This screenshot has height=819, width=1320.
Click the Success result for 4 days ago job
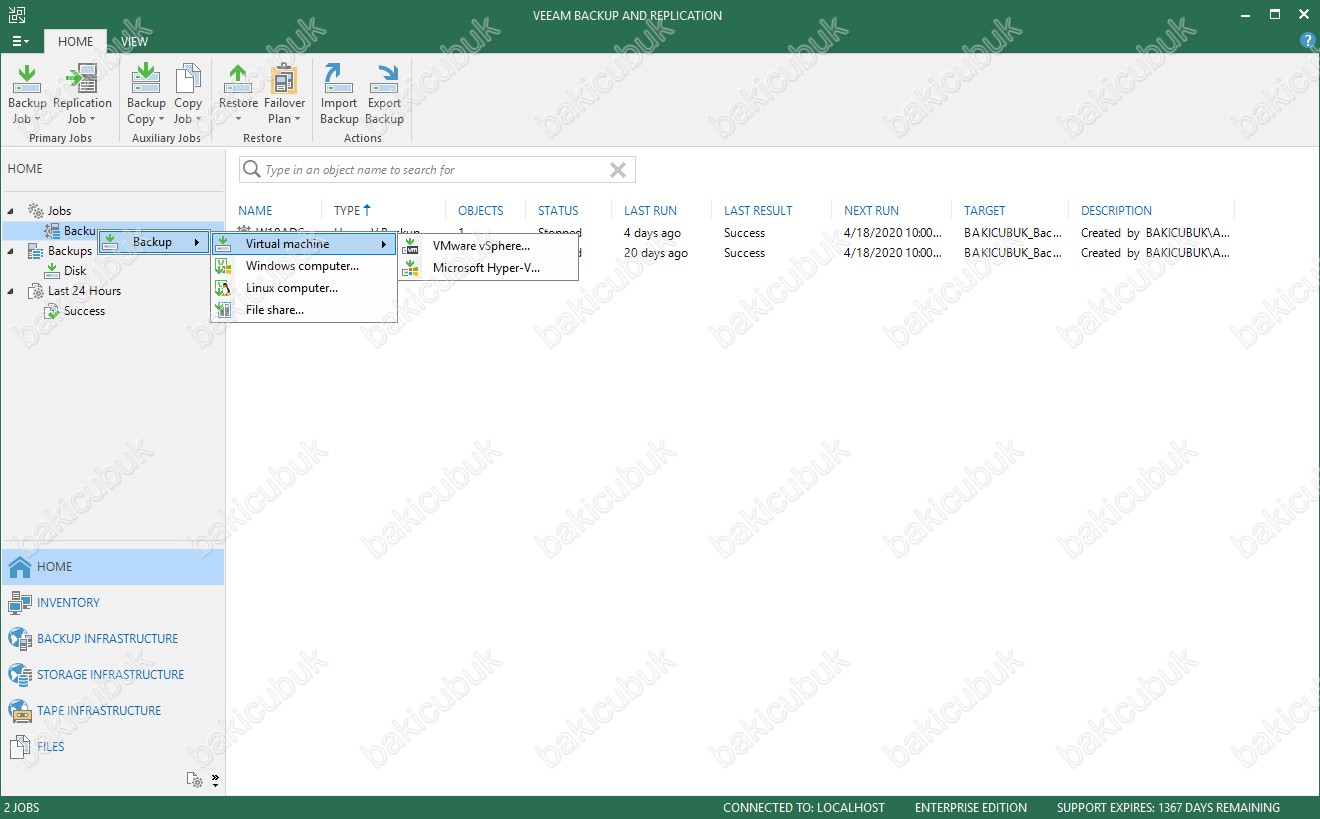pyautogui.click(x=744, y=233)
